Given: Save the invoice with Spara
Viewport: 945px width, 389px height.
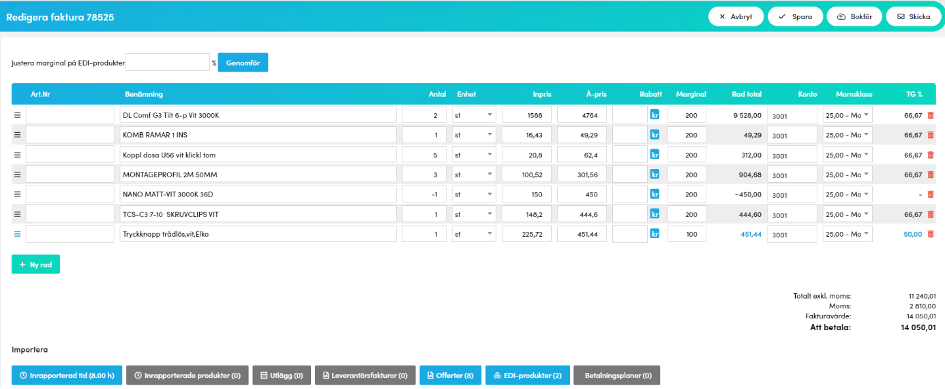Looking at the screenshot, I should [795, 17].
